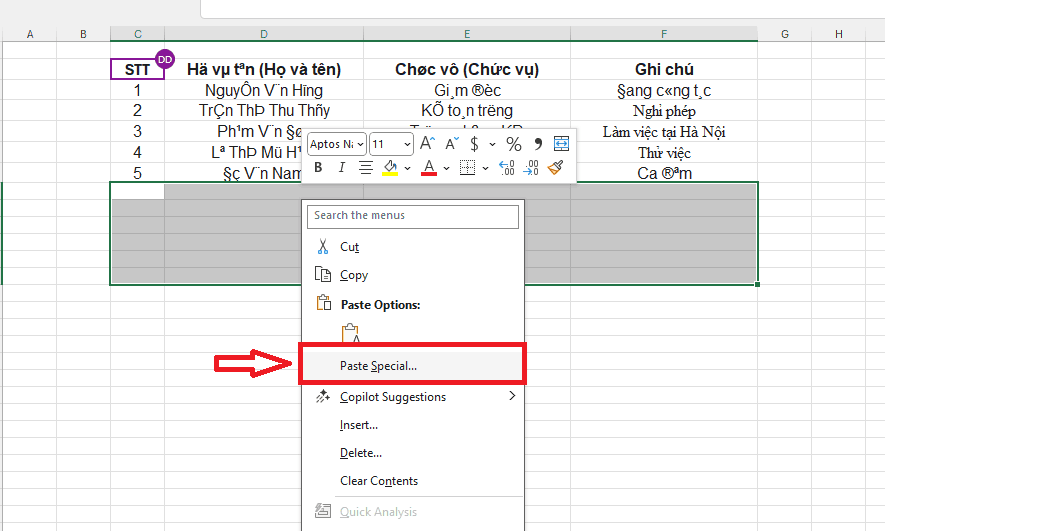Toggle Bold formatting in mini toolbar
Viewport: 1040px width, 531px height.
point(318,168)
